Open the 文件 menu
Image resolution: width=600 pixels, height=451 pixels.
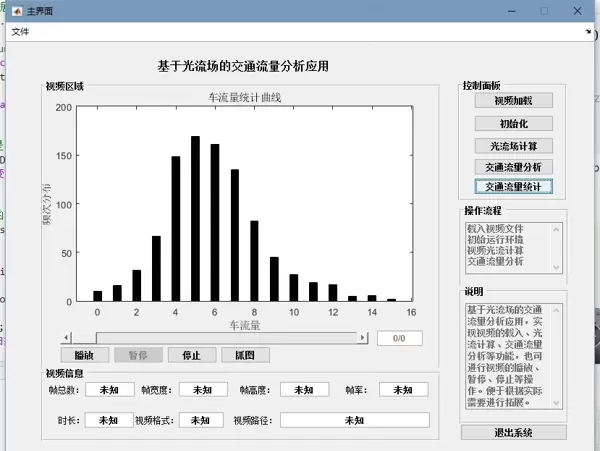(x=20, y=32)
